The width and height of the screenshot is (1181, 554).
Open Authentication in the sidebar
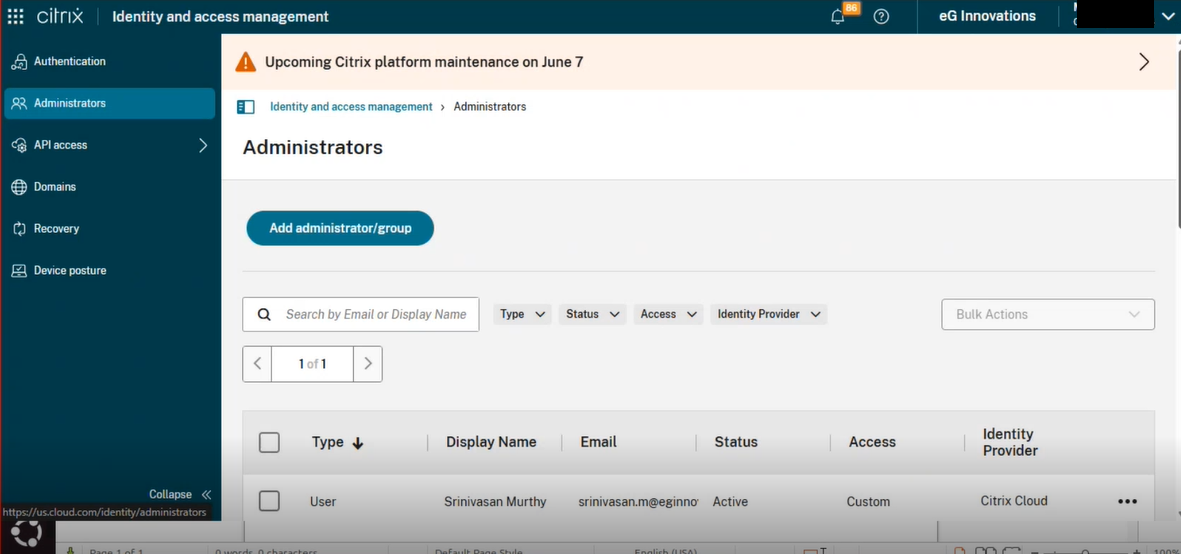click(x=69, y=61)
